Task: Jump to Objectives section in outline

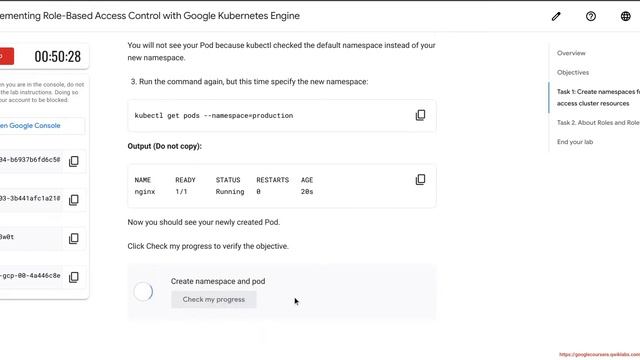Action: tap(573, 72)
